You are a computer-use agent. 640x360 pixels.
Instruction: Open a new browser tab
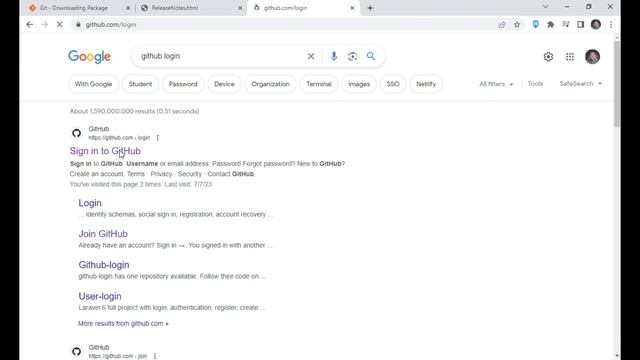click(x=370, y=8)
